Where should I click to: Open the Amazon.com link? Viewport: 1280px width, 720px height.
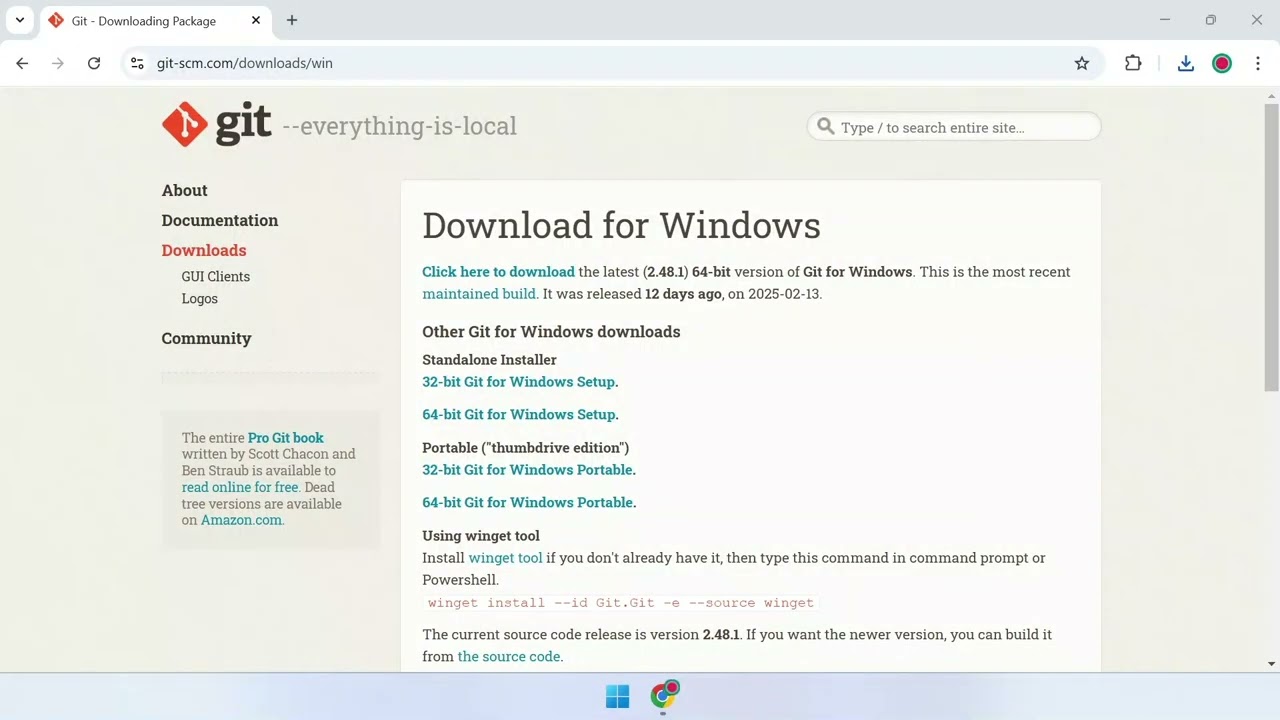point(241,520)
